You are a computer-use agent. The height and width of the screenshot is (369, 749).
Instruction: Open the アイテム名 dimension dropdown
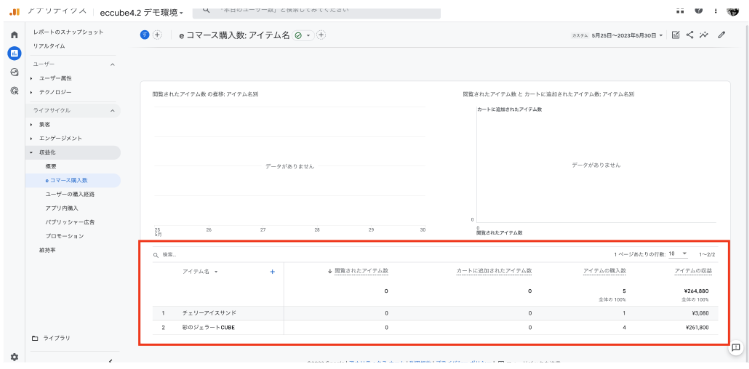[x=200, y=271]
